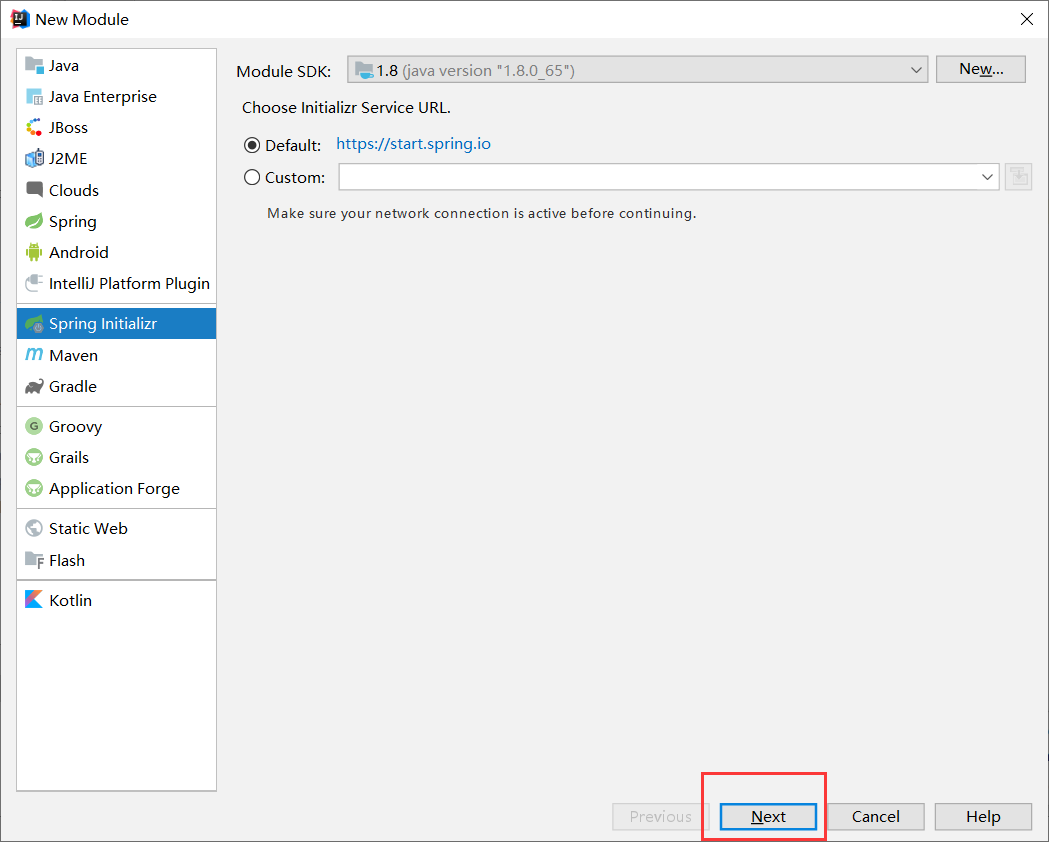Select the Custom URL radio button
1049x842 pixels.
click(x=252, y=177)
